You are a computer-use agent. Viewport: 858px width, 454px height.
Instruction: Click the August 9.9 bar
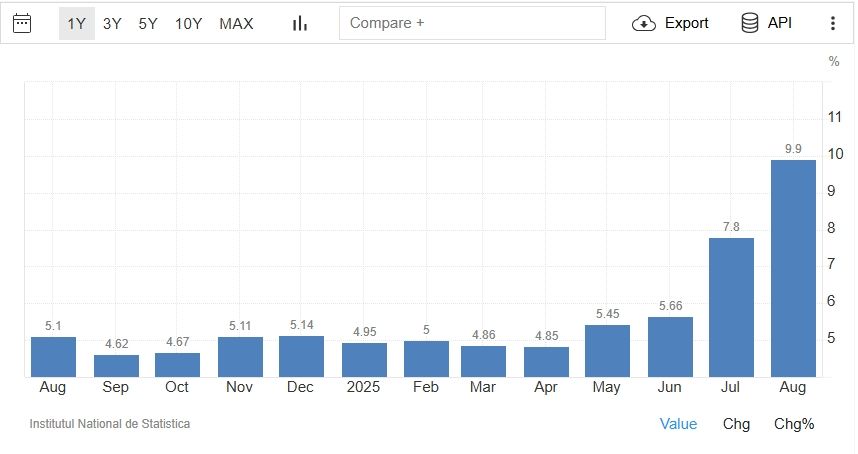click(793, 268)
